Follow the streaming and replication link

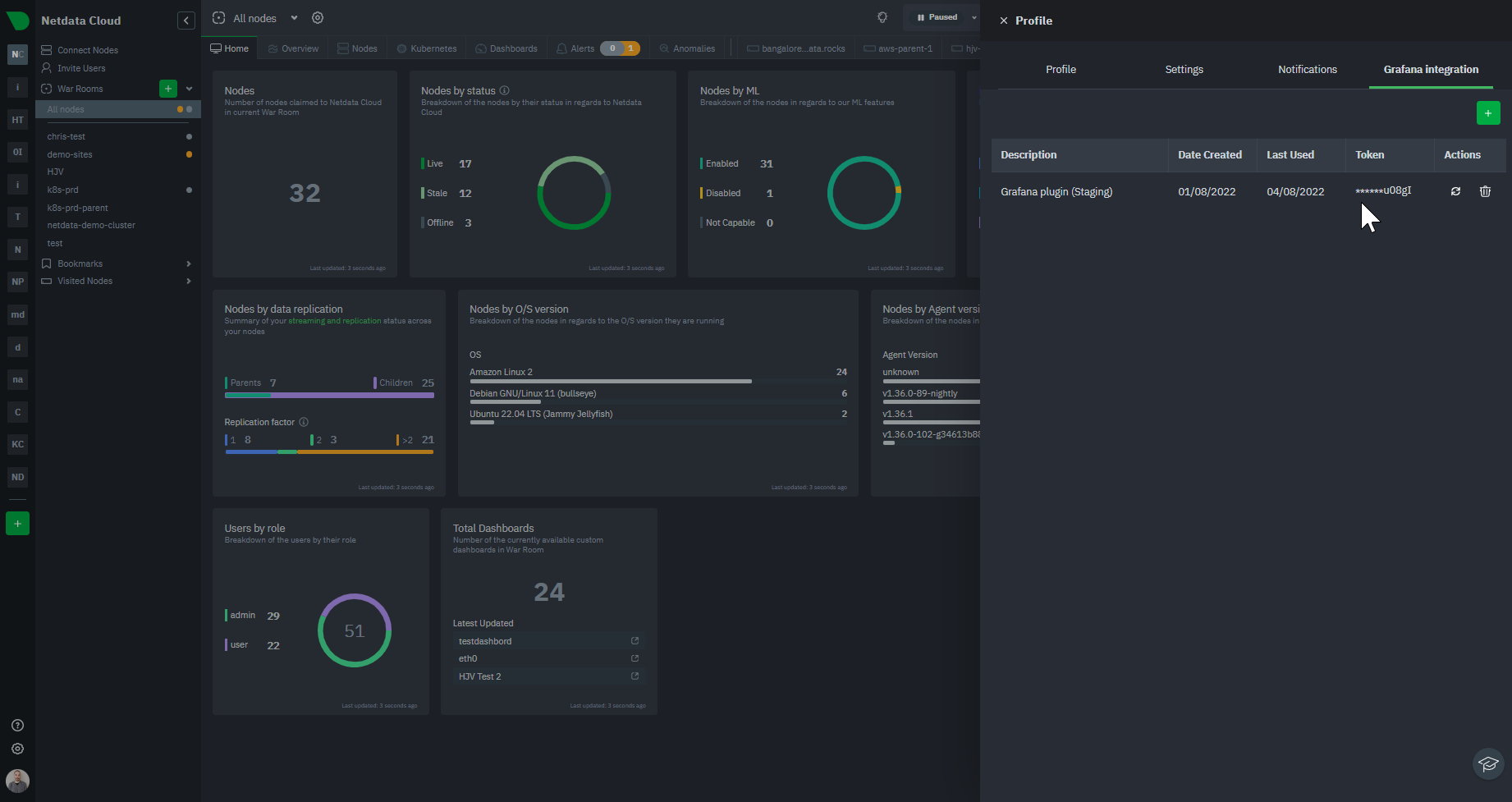(335, 321)
